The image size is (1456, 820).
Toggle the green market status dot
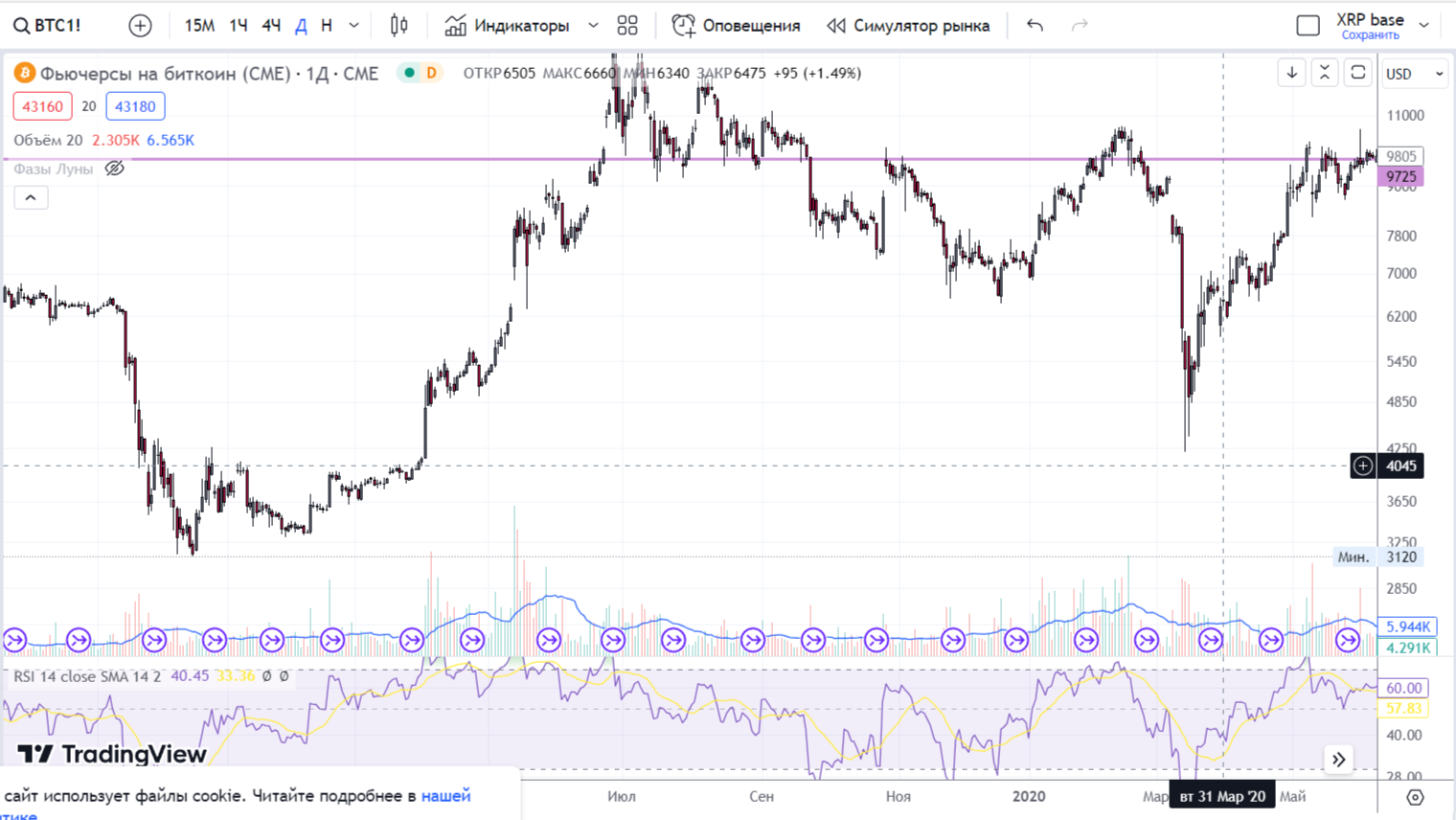pyautogui.click(x=409, y=73)
